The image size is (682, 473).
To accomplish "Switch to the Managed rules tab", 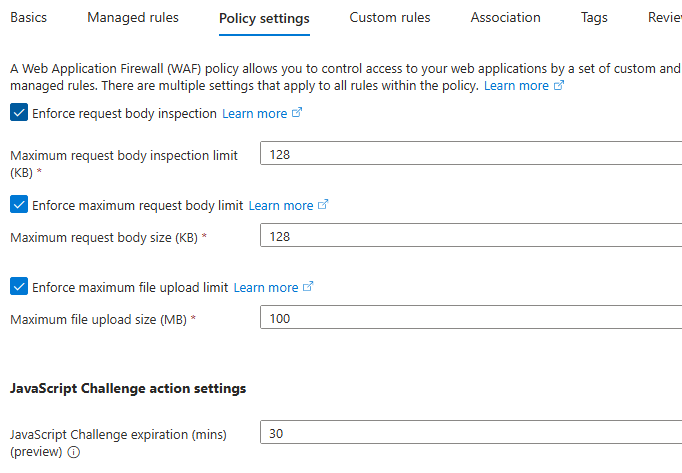I will pyautogui.click(x=133, y=17).
